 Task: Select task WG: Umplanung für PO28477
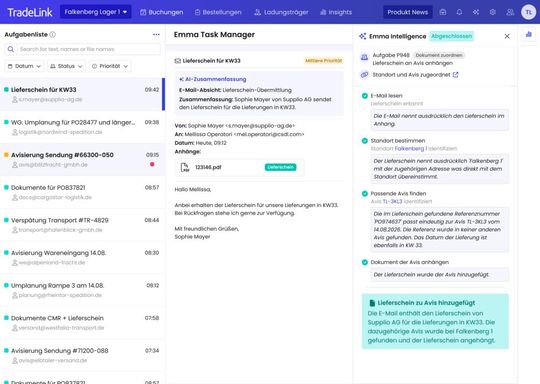(x=82, y=127)
